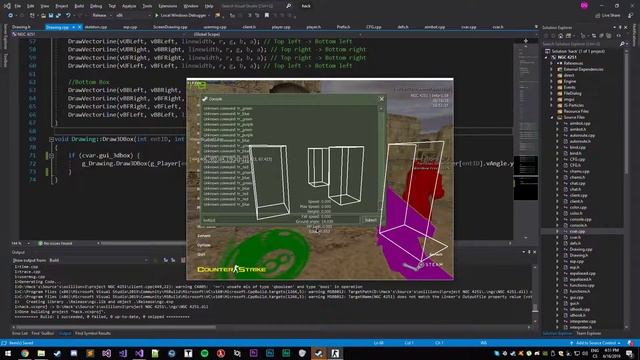Select aimbot.cpp in Solution Explorer
This screenshot has width=640, height=360.
(580, 123)
